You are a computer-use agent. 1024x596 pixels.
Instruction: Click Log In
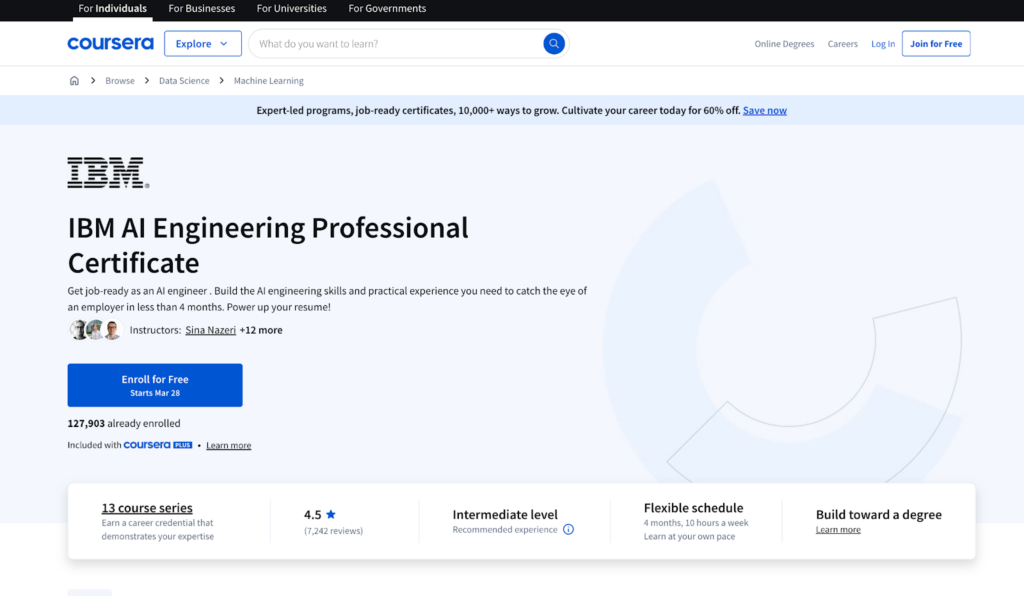pos(883,44)
